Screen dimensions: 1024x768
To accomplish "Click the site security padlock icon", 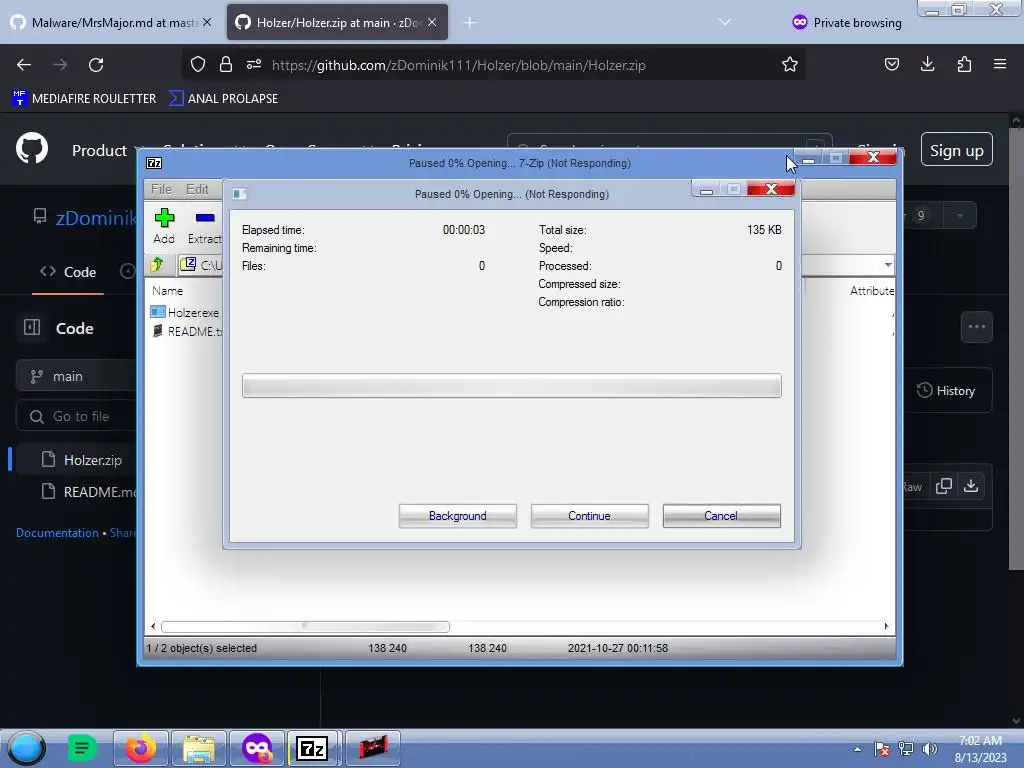I will coord(226,65).
